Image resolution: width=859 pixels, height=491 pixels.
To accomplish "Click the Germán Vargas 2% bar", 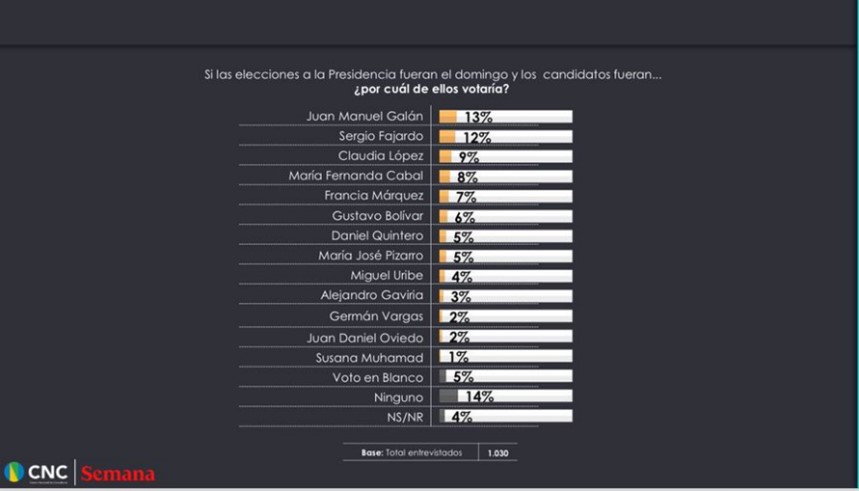I will 440,316.
